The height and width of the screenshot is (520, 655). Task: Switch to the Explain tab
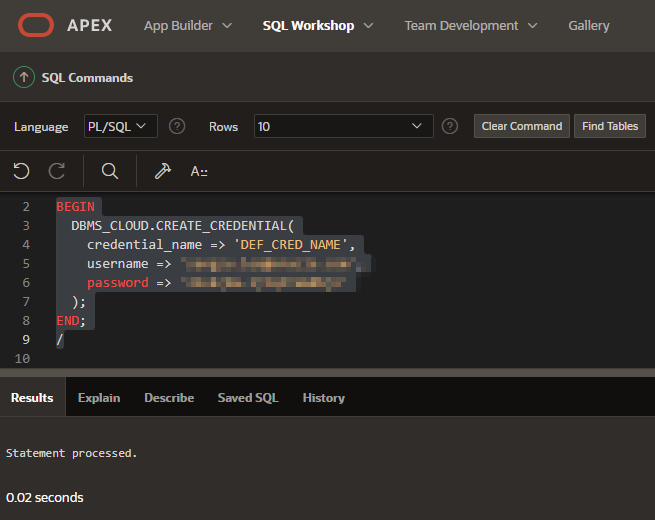pyautogui.click(x=99, y=398)
